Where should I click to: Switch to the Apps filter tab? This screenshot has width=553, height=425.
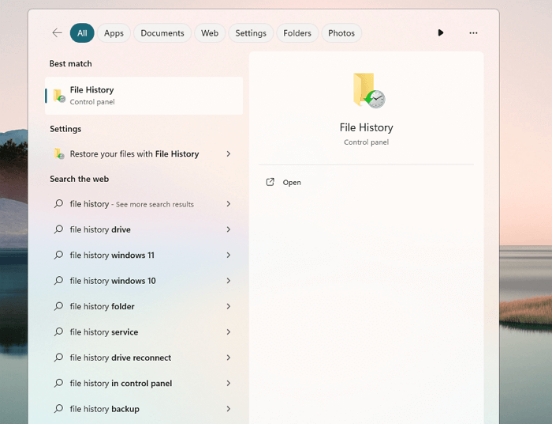click(114, 33)
